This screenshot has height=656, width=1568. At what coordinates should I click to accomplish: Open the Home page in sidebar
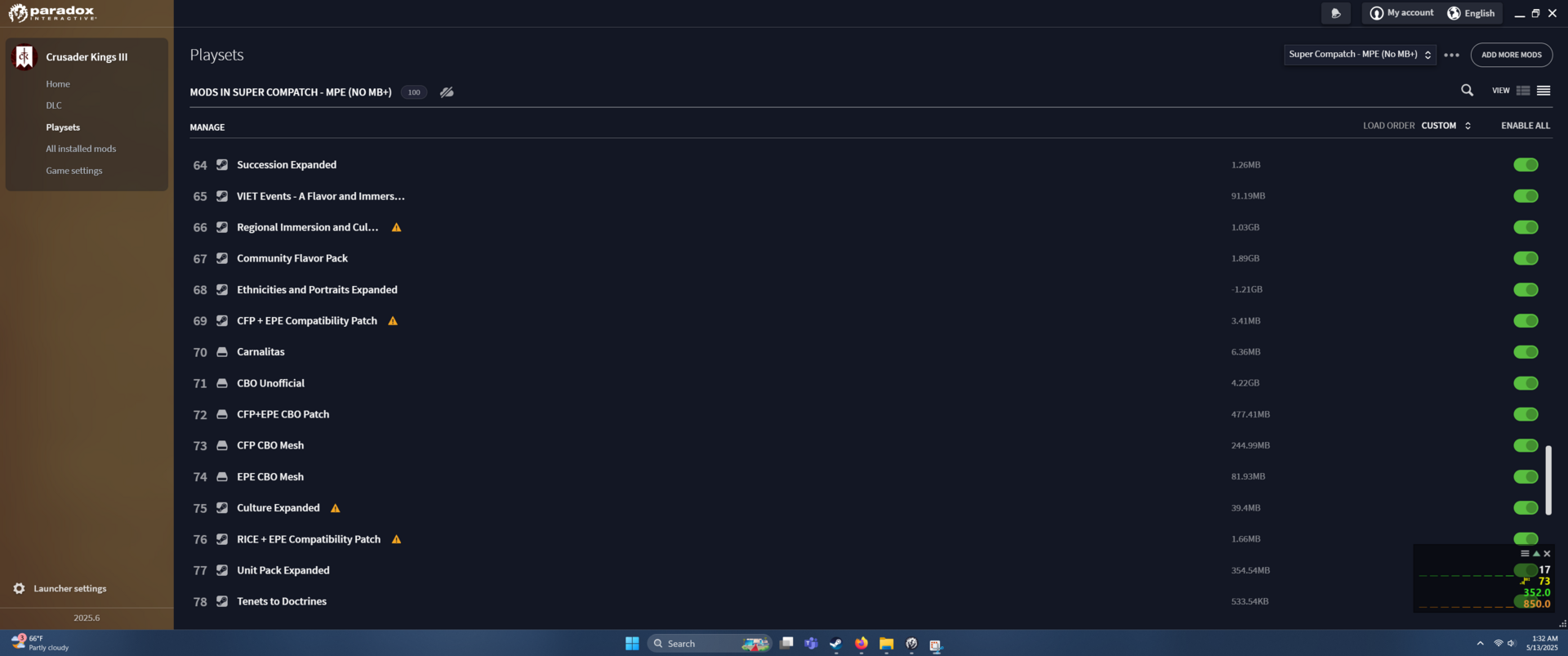pyautogui.click(x=58, y=84)
